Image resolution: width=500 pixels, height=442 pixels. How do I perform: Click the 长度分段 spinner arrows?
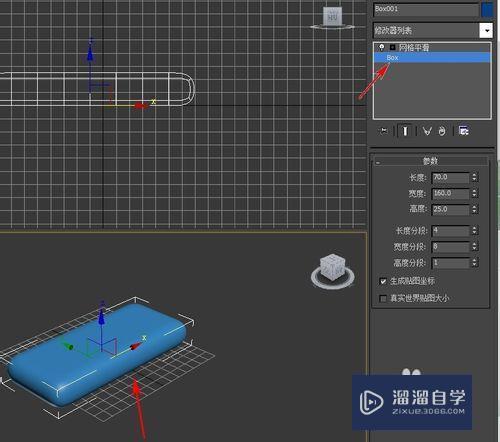tap(474, 231)
